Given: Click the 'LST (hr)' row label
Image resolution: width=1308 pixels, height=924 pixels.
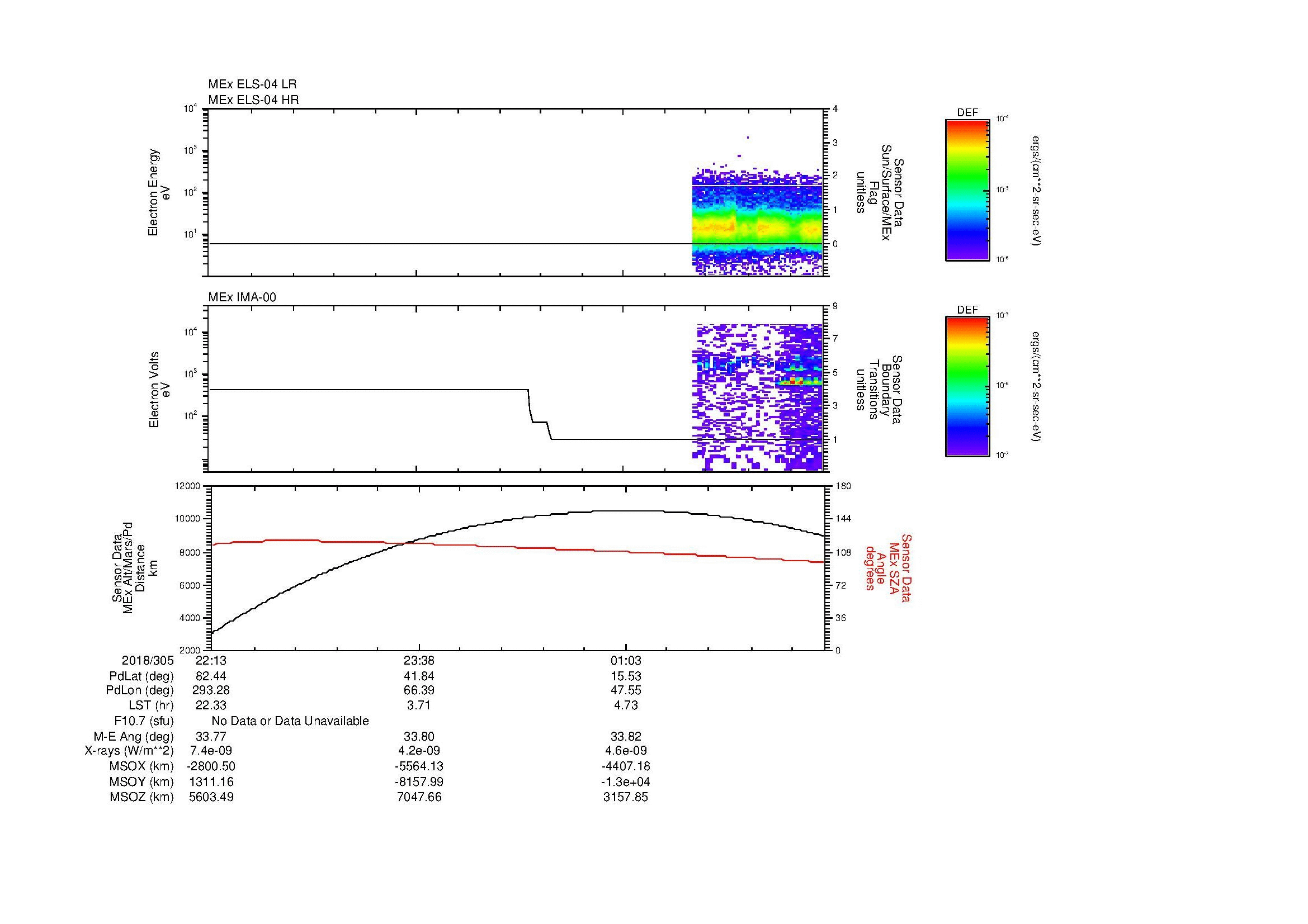Looking at the screenshot, I should point(151,705).
